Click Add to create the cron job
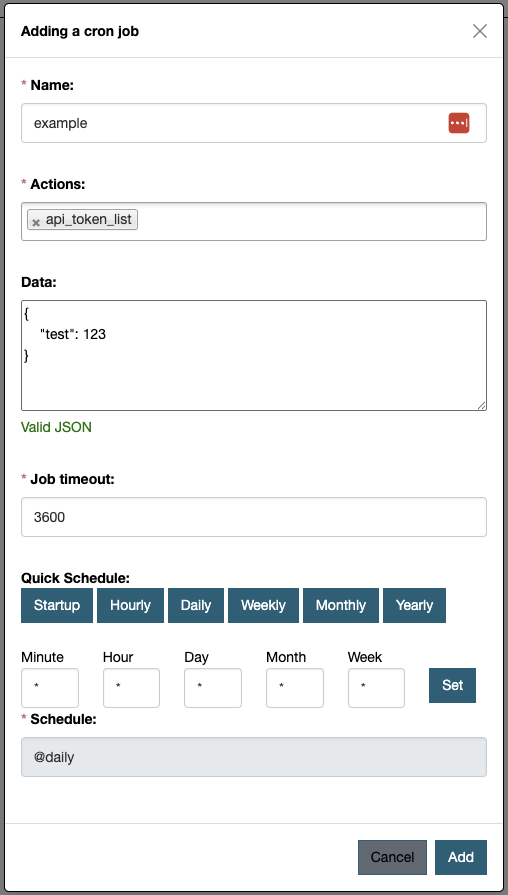Viewport: 508px width, 895px height. [461, 857]
